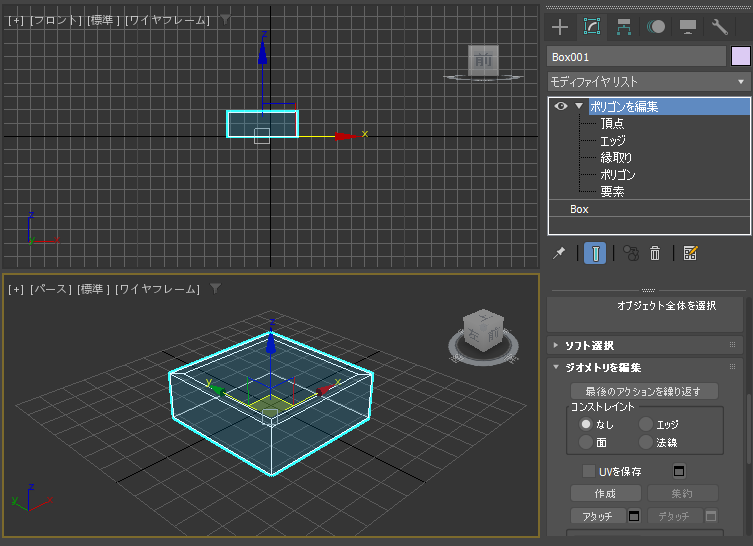The height and width of the screenshot is (546, 753).
Task: Open Configure Modifier Sets icon
Action: (690, 253)
